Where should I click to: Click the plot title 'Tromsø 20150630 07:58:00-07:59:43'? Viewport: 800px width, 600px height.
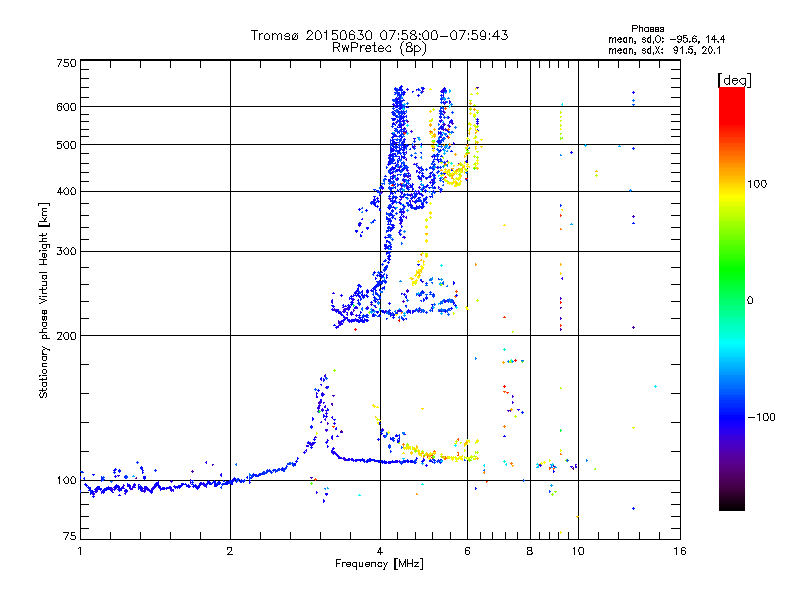(x=379, y=35)
